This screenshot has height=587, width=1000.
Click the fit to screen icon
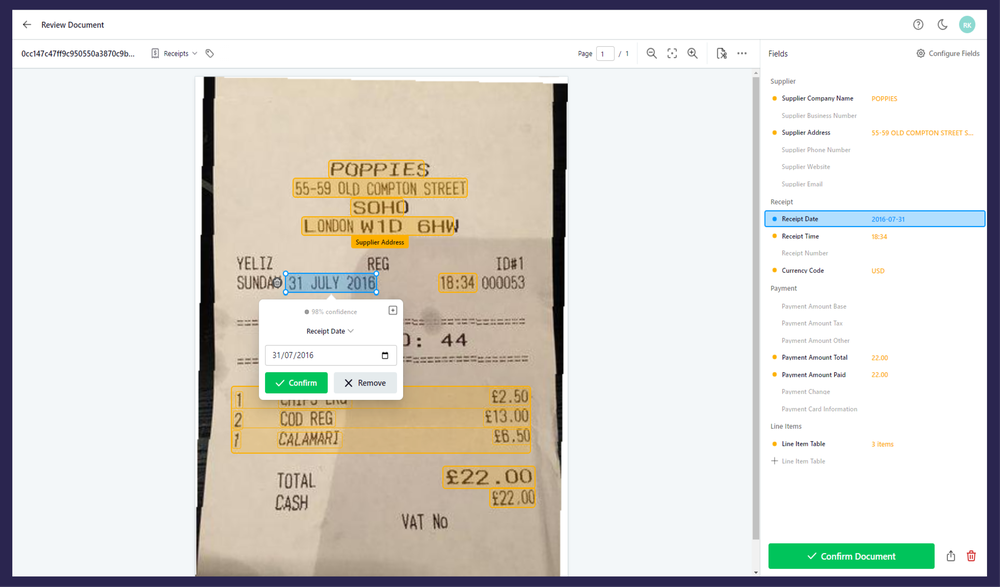click(672, 54)
